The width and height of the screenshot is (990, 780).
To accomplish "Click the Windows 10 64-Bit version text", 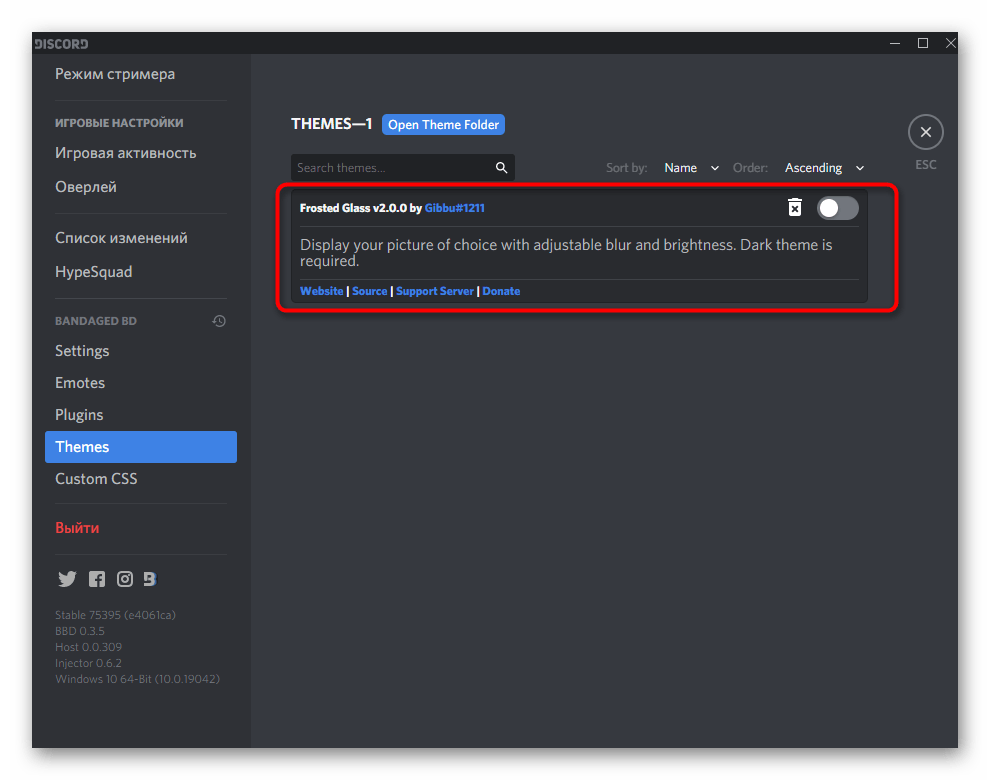I will 138,679.
